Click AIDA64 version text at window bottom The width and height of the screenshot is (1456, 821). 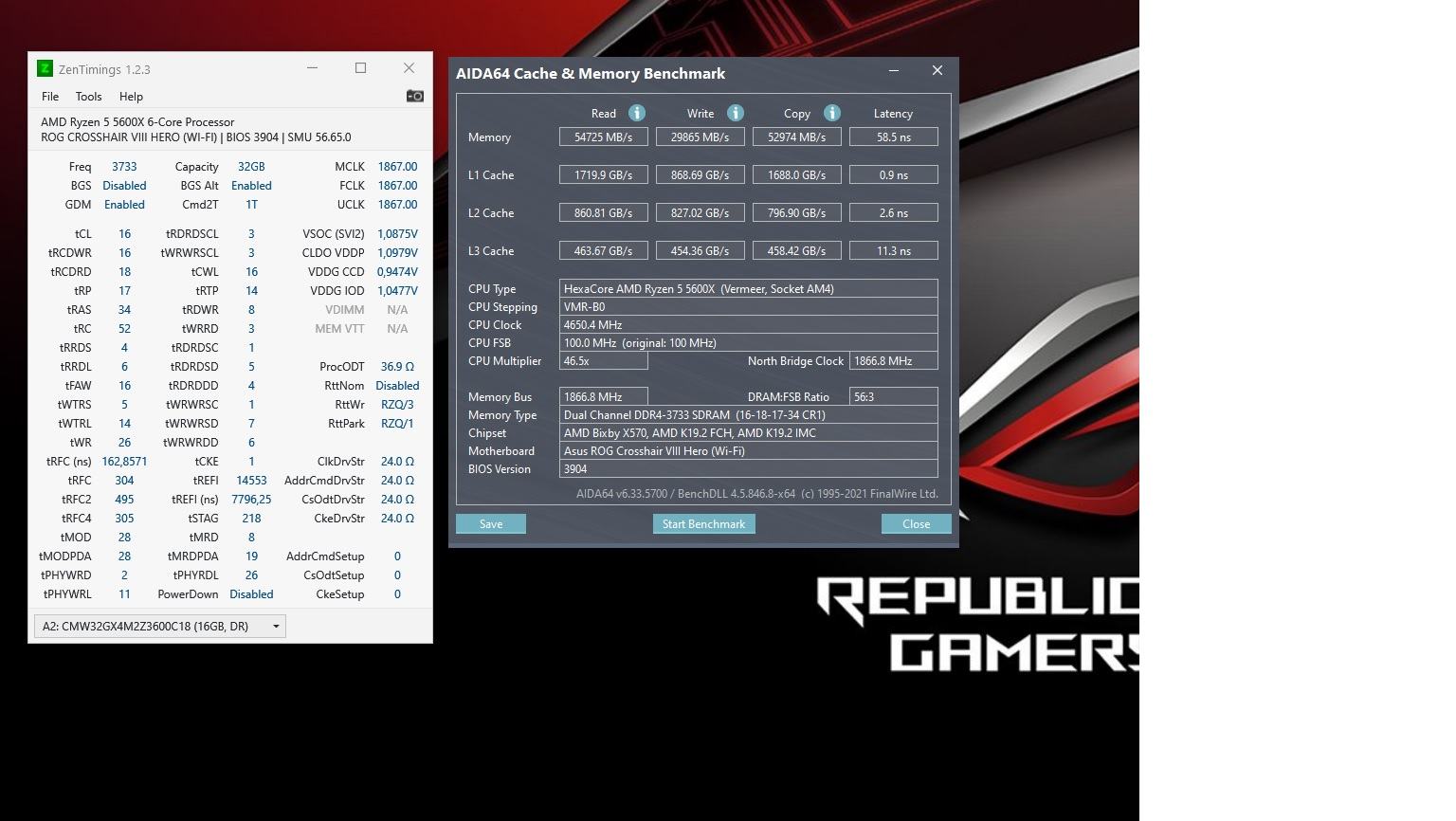click(756, 494)
